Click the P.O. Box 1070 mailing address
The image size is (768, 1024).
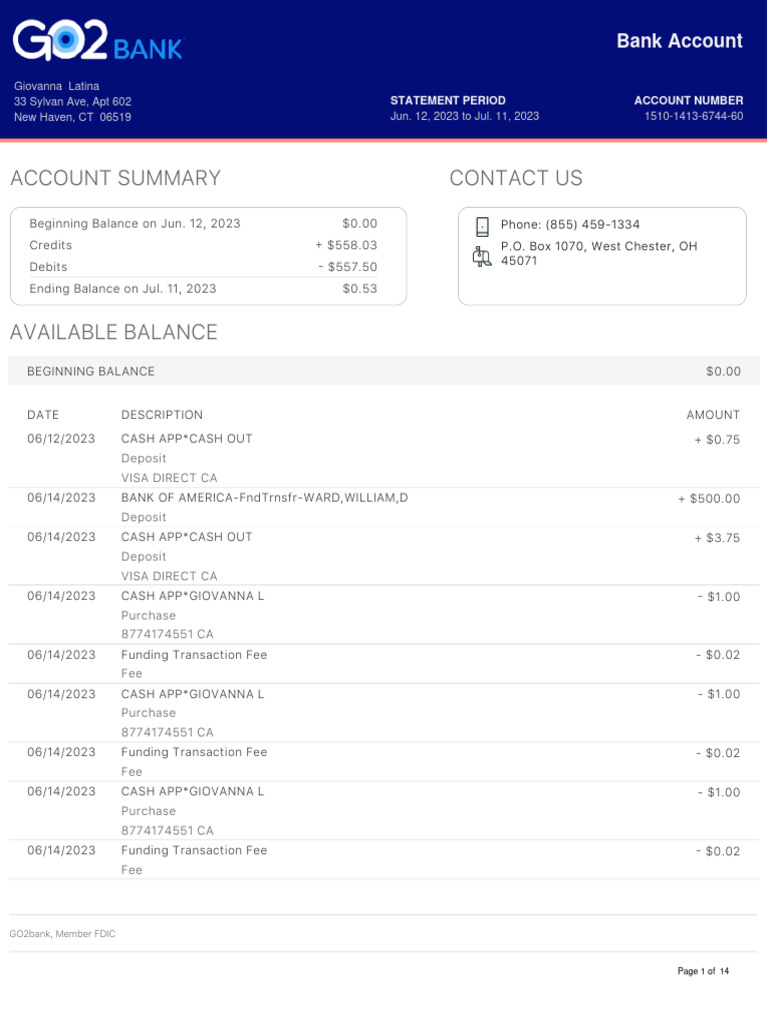(599, 254)
